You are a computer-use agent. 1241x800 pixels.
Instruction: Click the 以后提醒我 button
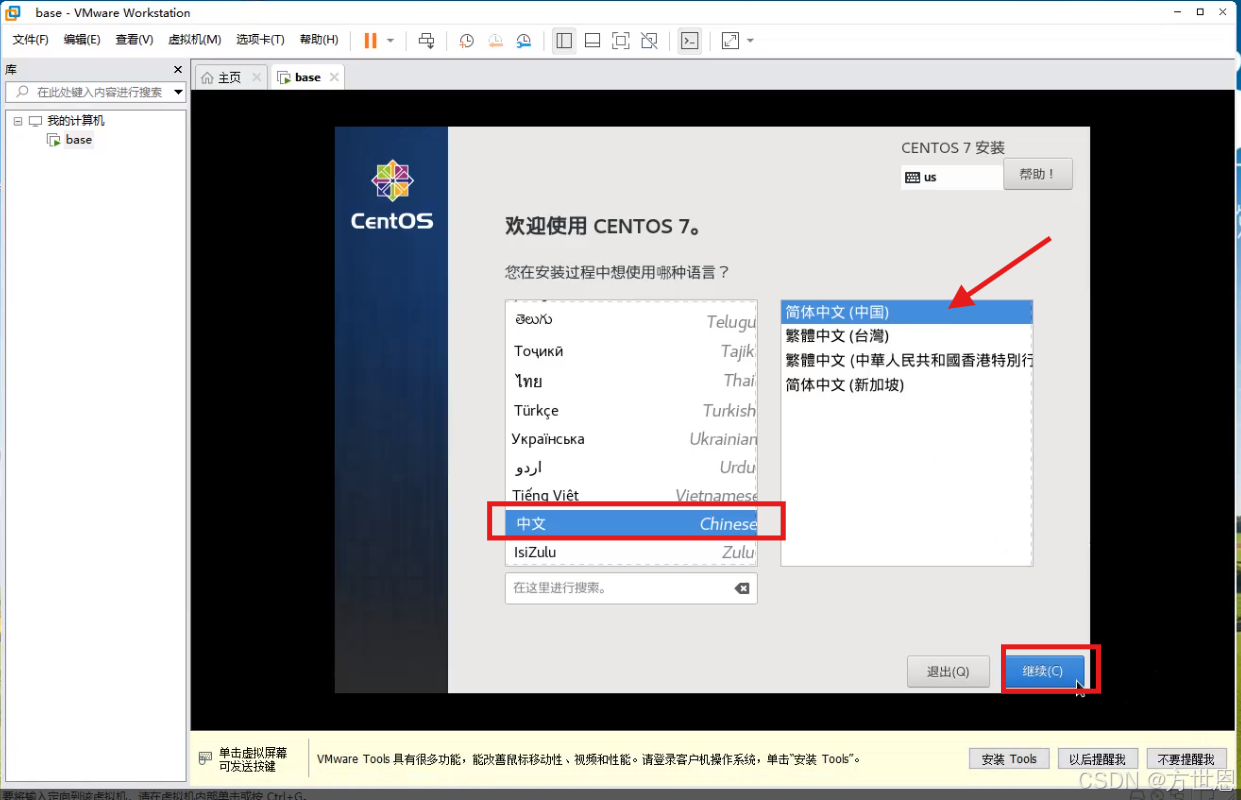[x=1097, y=759]
